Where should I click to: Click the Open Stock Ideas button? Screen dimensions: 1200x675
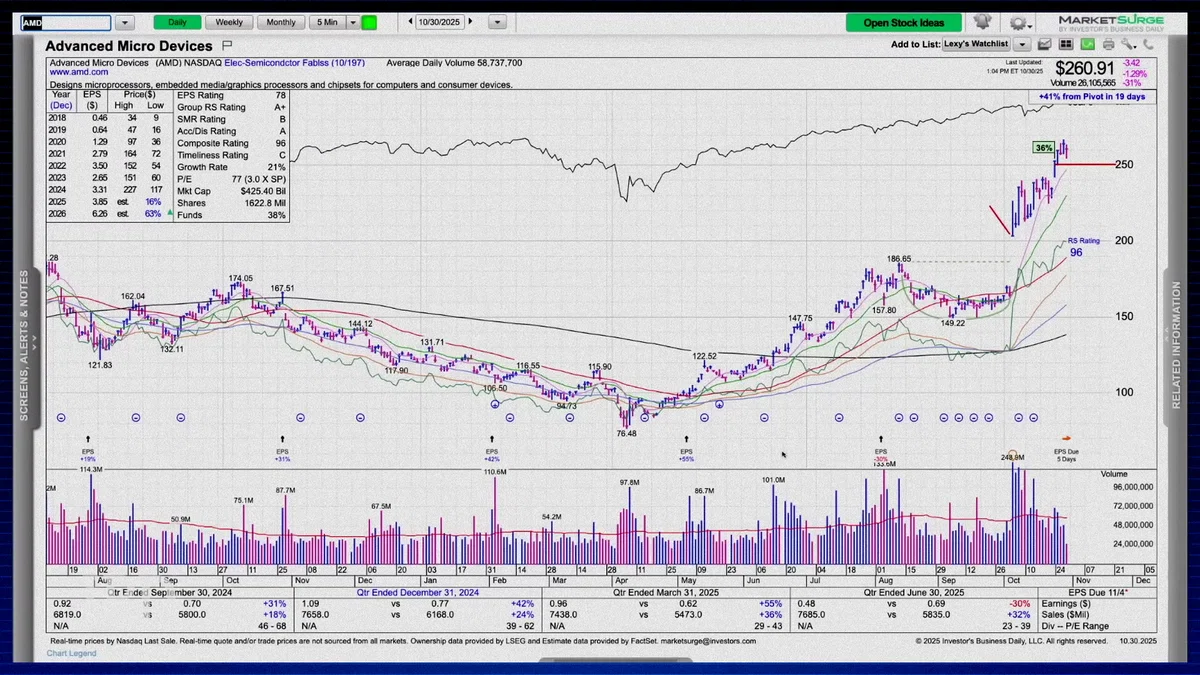[903, 22]
